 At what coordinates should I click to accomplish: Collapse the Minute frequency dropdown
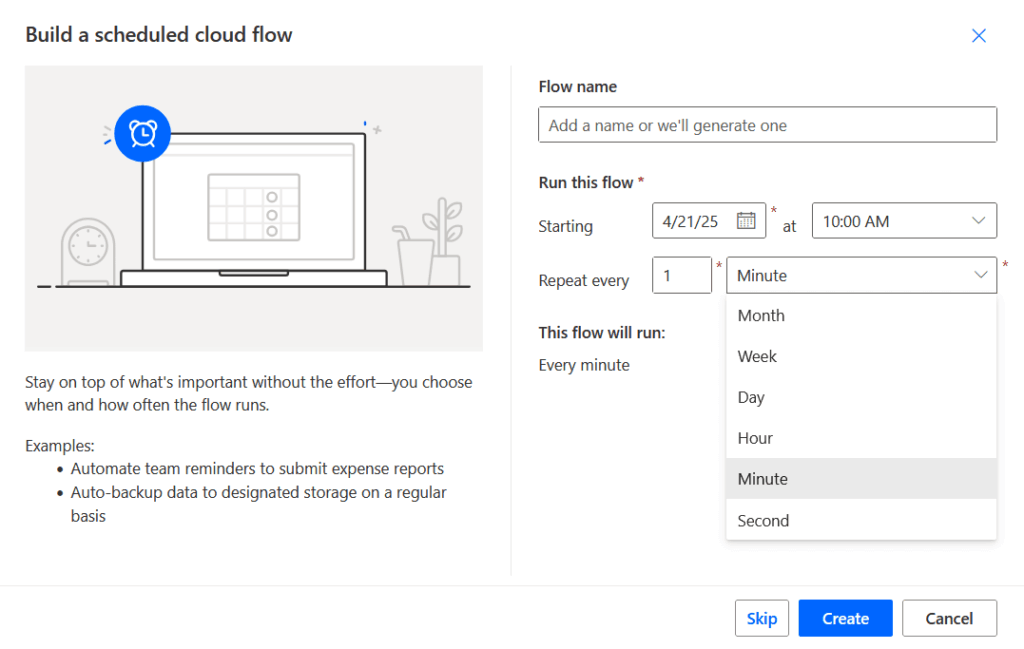pyautogui.click(x=861, y=276)
